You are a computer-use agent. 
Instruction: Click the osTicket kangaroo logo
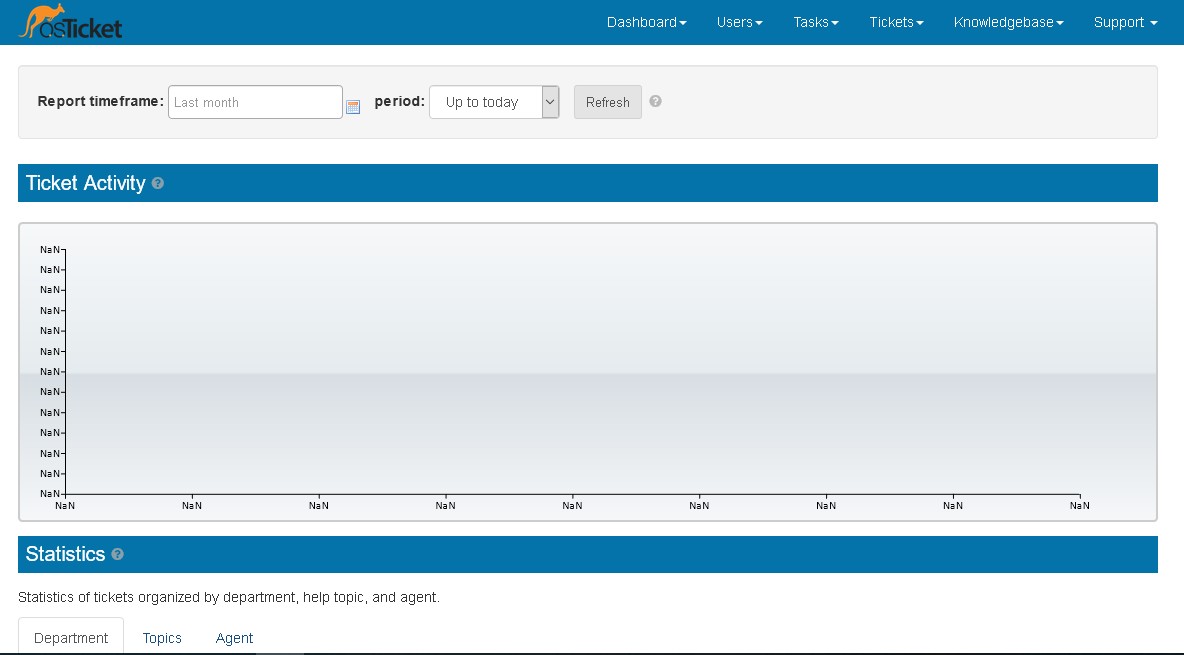(70, 22)
